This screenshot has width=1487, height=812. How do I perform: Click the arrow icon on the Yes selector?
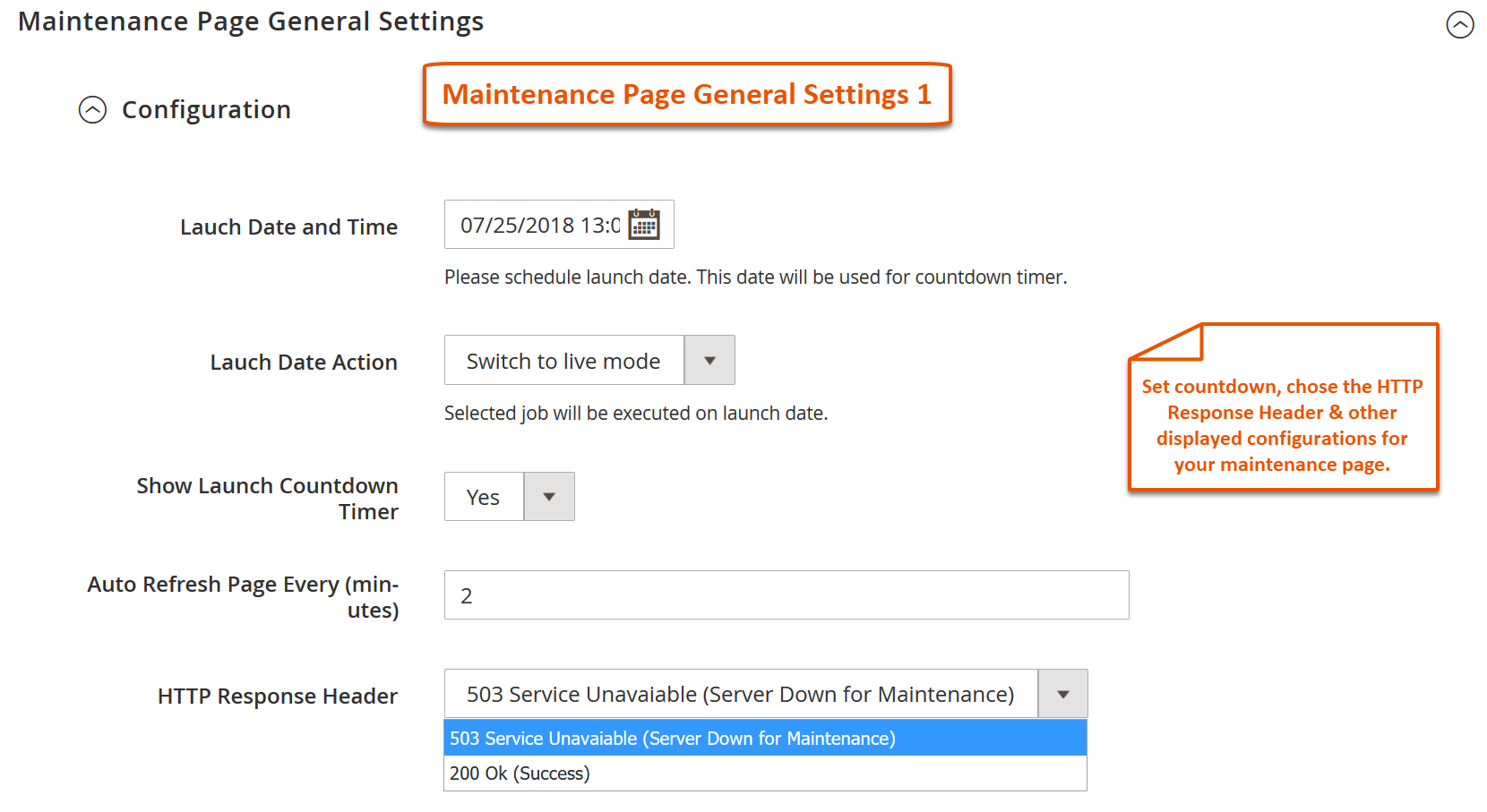pos(548,496)
